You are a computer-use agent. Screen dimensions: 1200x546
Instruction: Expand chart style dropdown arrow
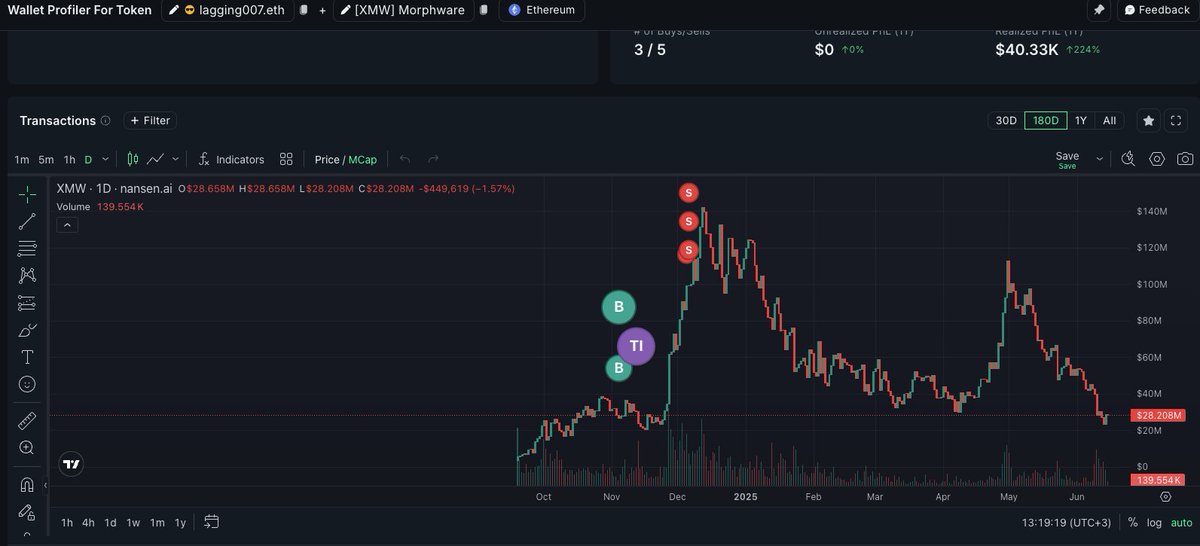click(x=176, y=159)
